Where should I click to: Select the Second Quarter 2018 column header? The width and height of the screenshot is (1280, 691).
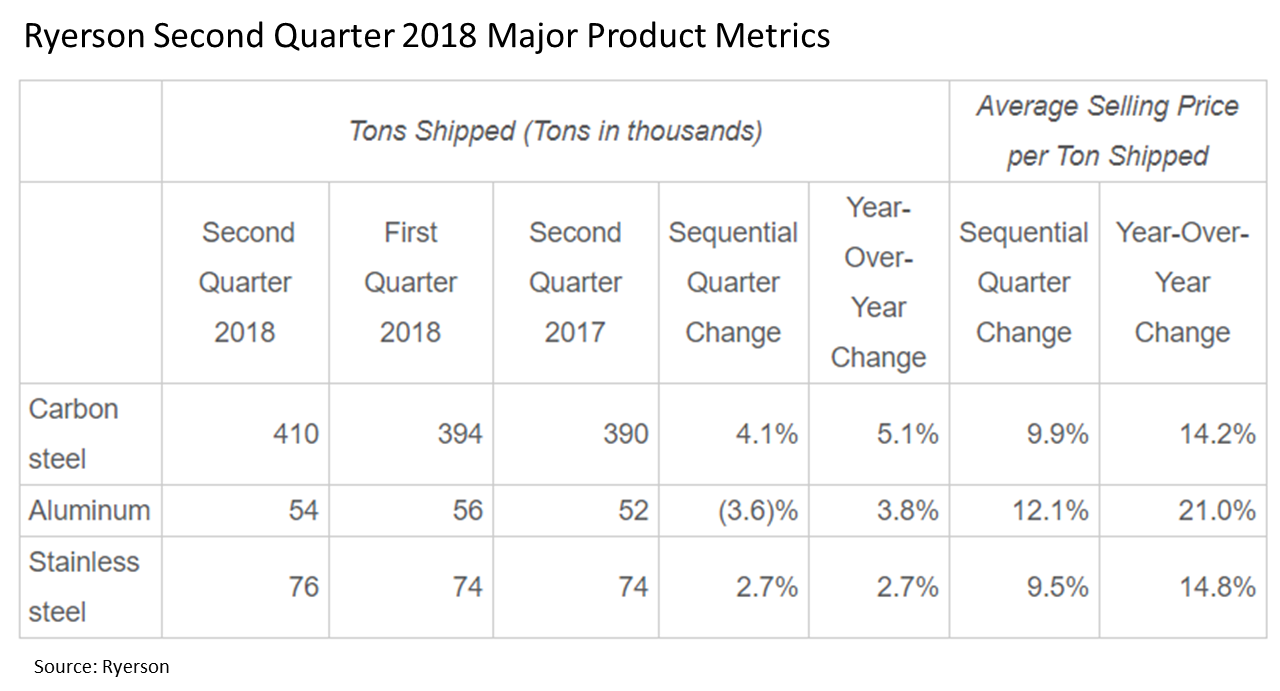pos(246,282)
